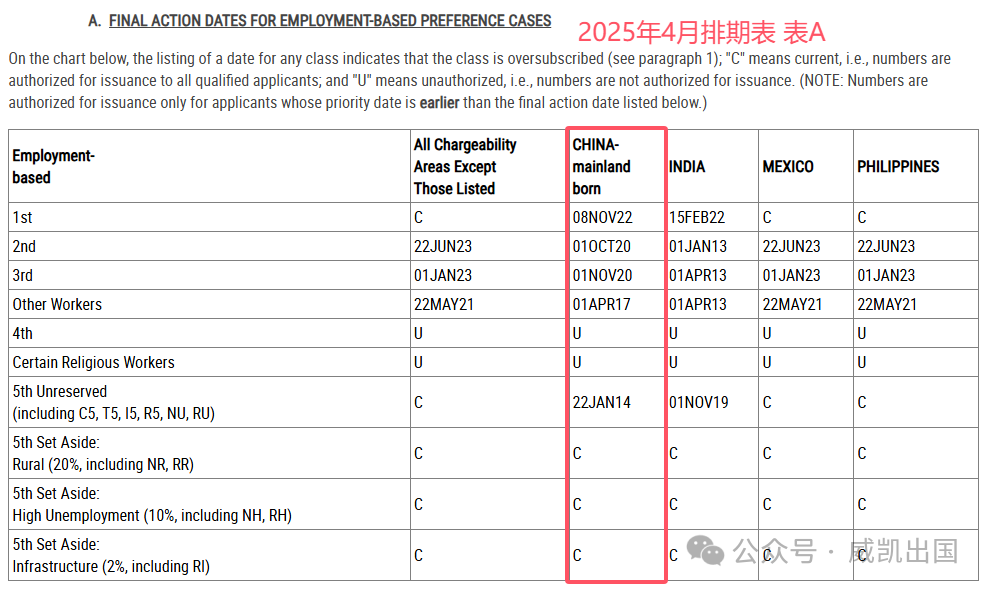Click All Chargeability 2nd date 22JUN23
Viewport: 990px width, 591px height.
click(443, 246)
